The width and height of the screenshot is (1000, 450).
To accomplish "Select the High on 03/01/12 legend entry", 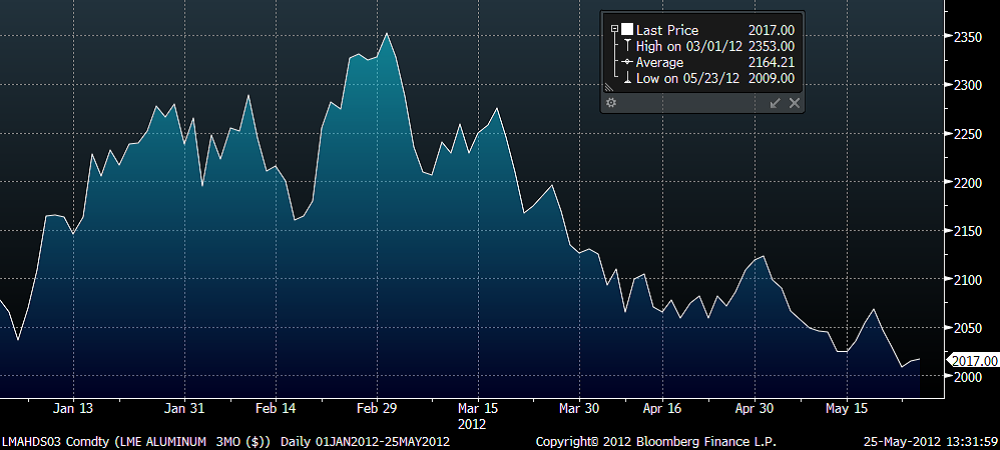I will [686, 46].
